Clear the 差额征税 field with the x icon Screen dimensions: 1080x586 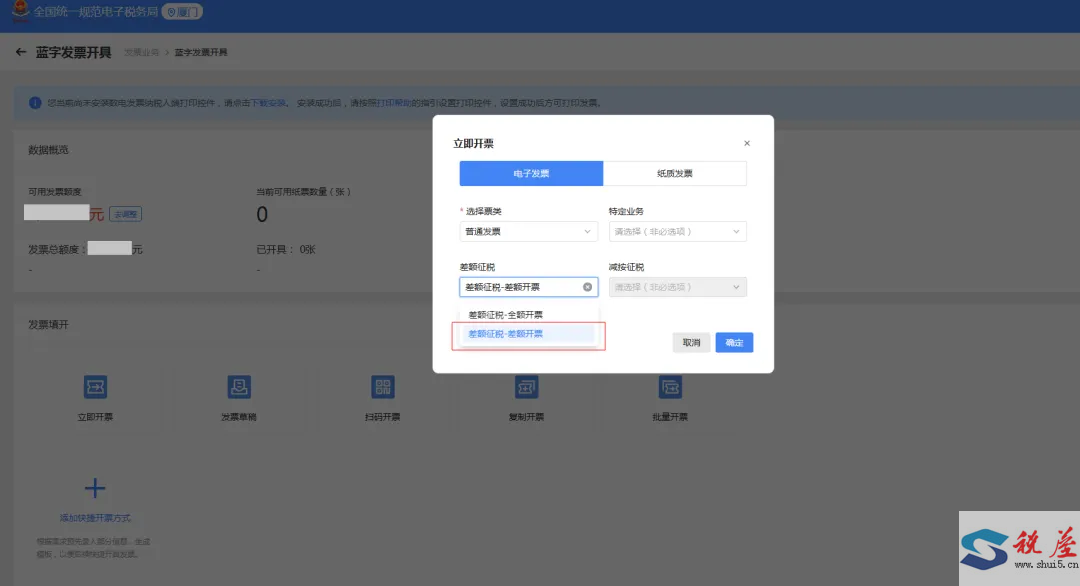[588, 287]
